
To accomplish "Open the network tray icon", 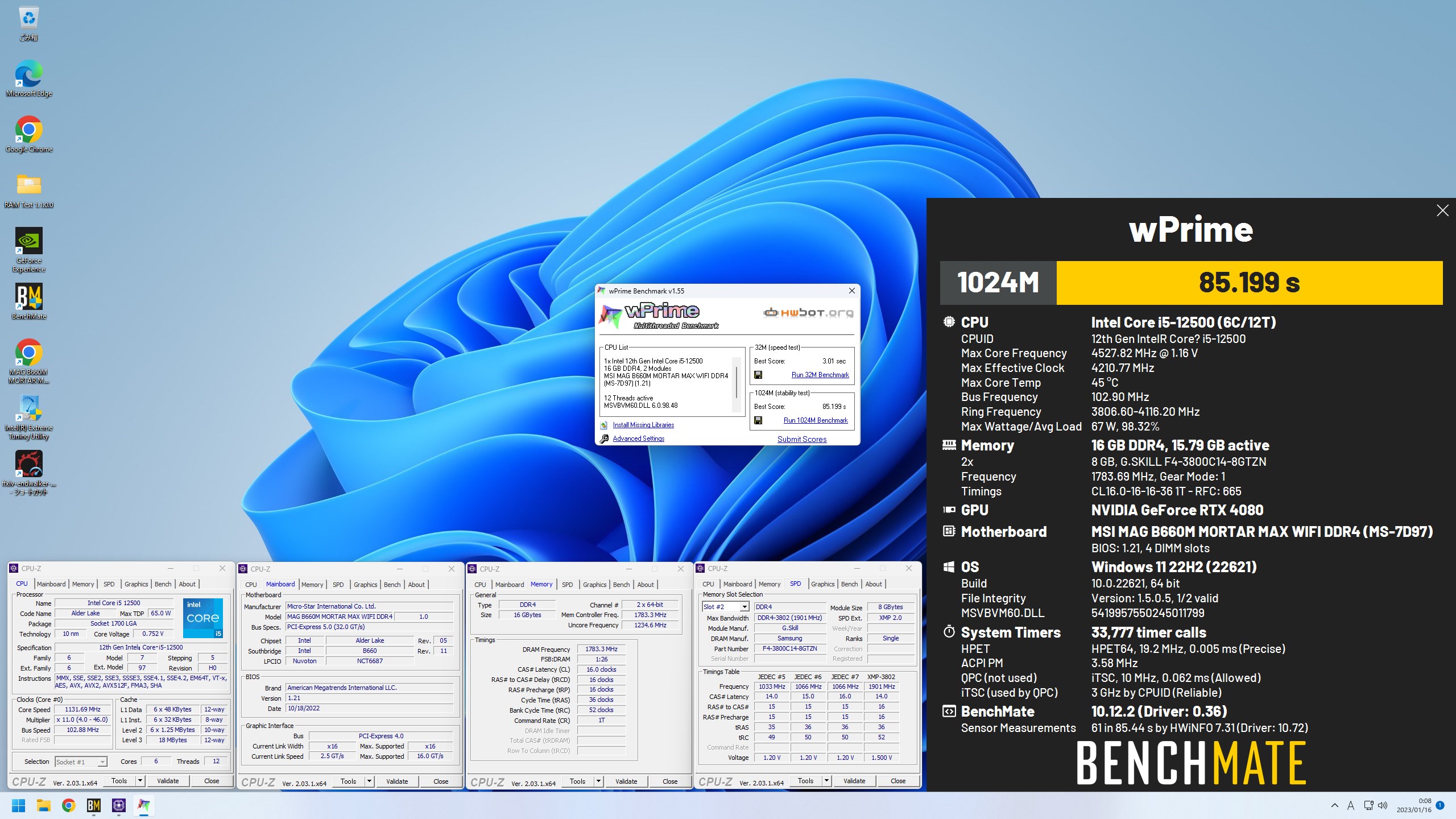I will click(1368, 805).
